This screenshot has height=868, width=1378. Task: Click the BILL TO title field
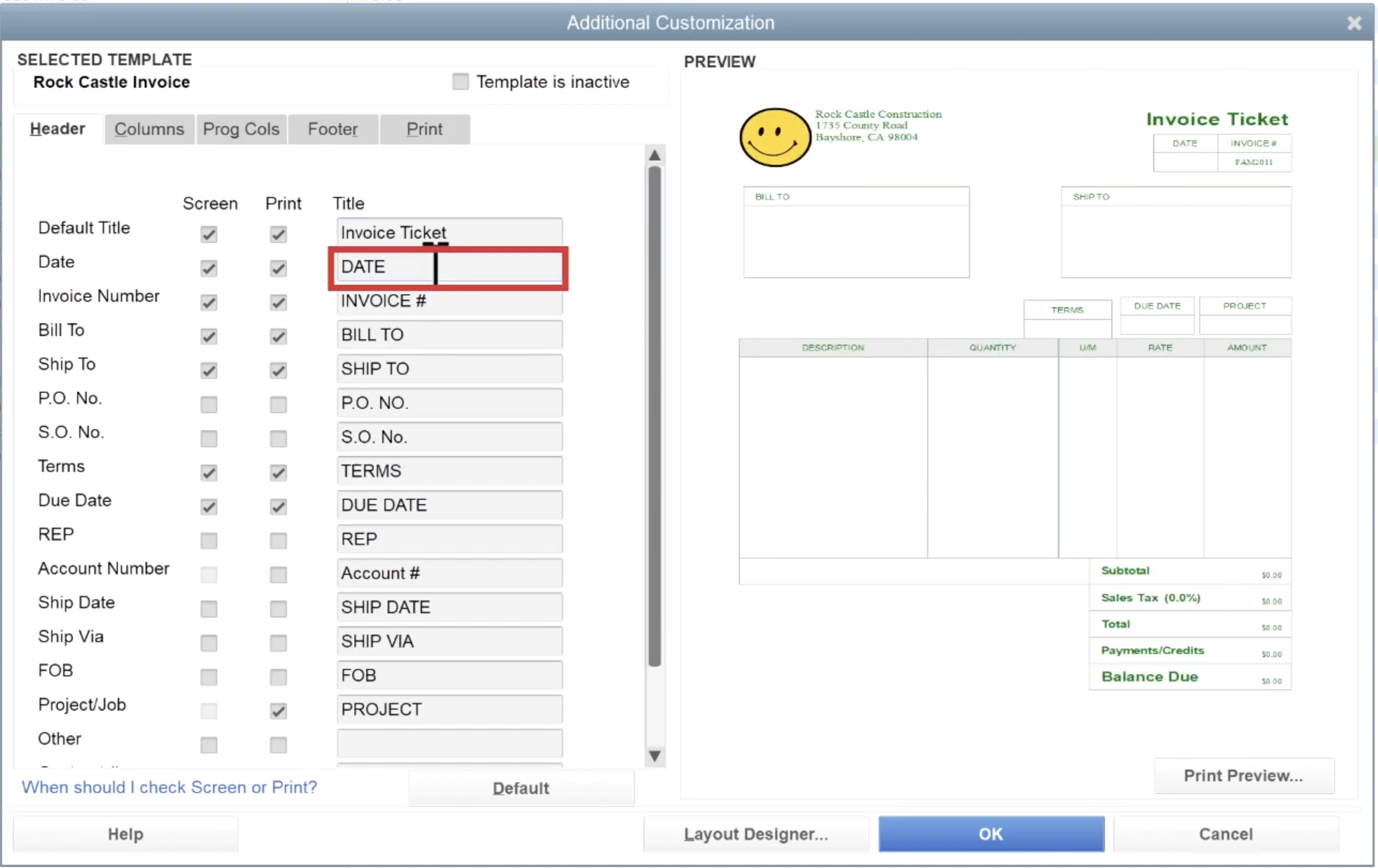[449, 334]
